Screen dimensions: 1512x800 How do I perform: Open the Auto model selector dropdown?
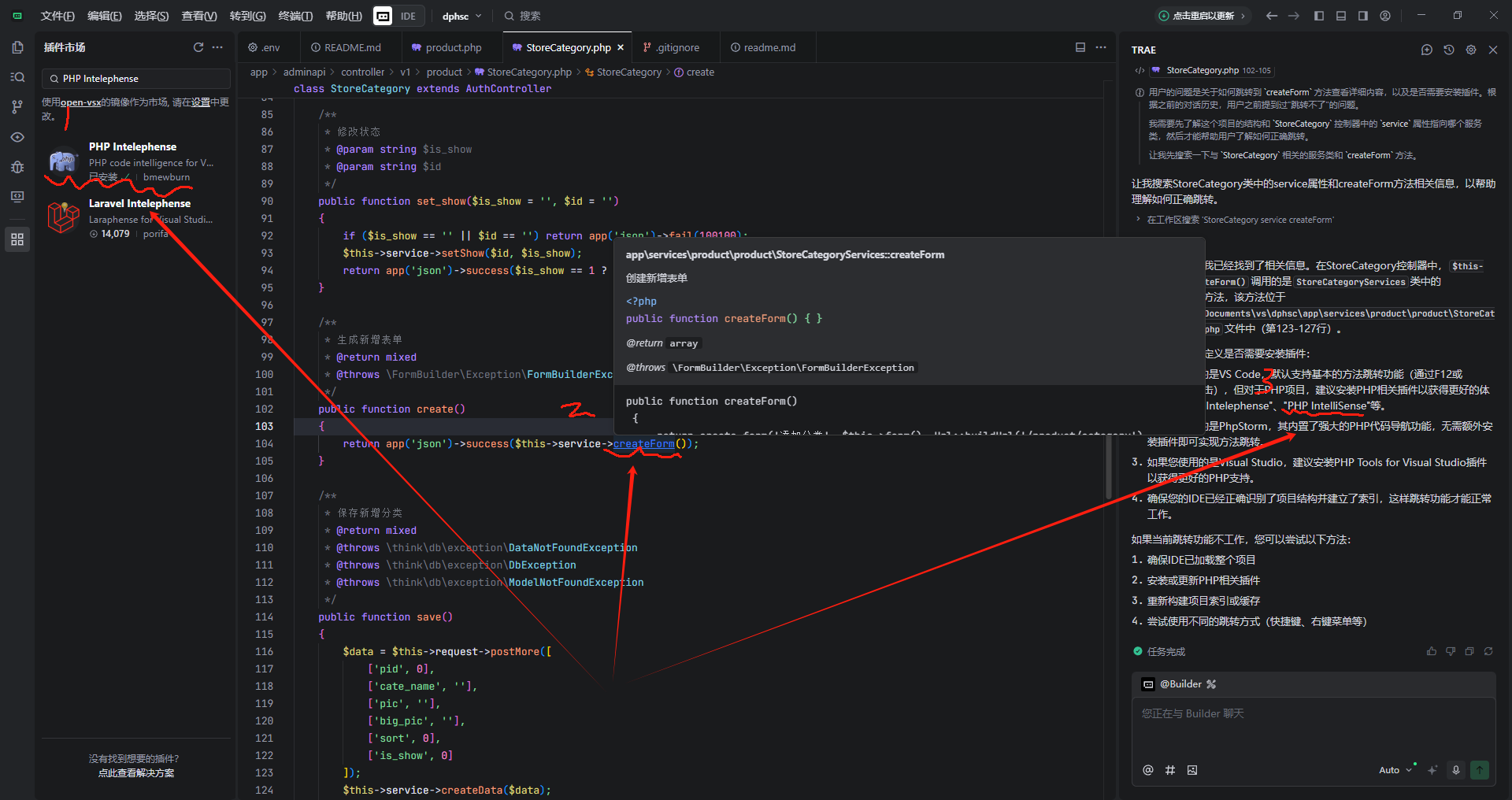(1395, 770)
